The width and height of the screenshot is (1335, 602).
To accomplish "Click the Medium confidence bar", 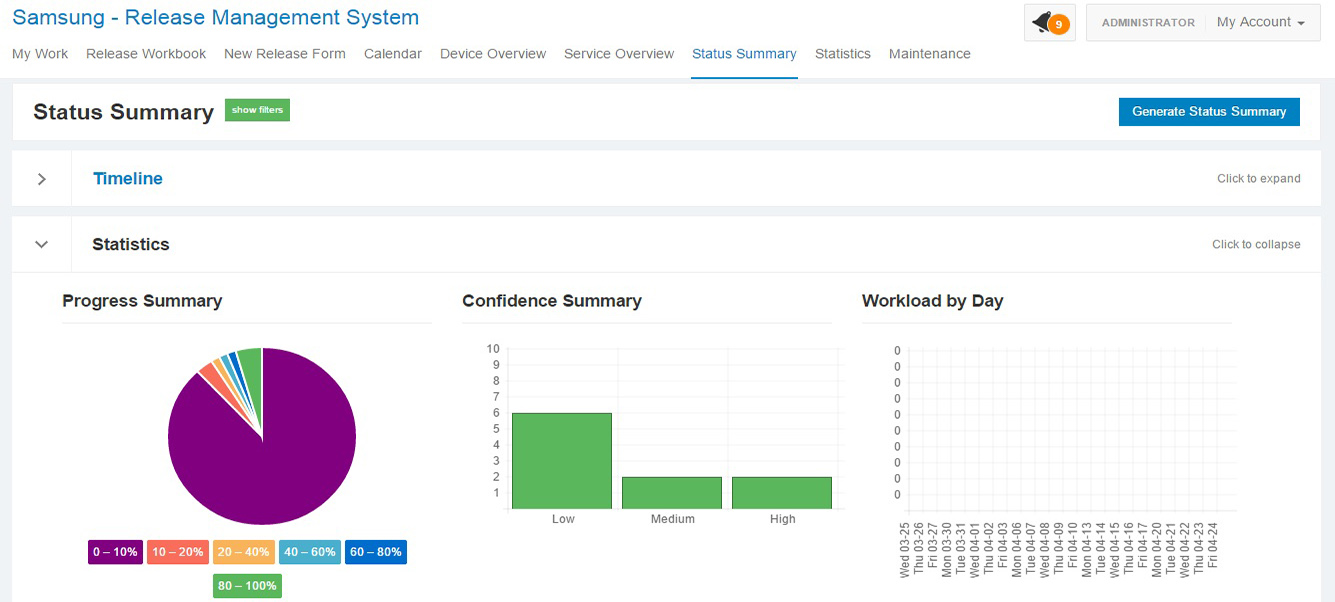I will coord(672,493).
